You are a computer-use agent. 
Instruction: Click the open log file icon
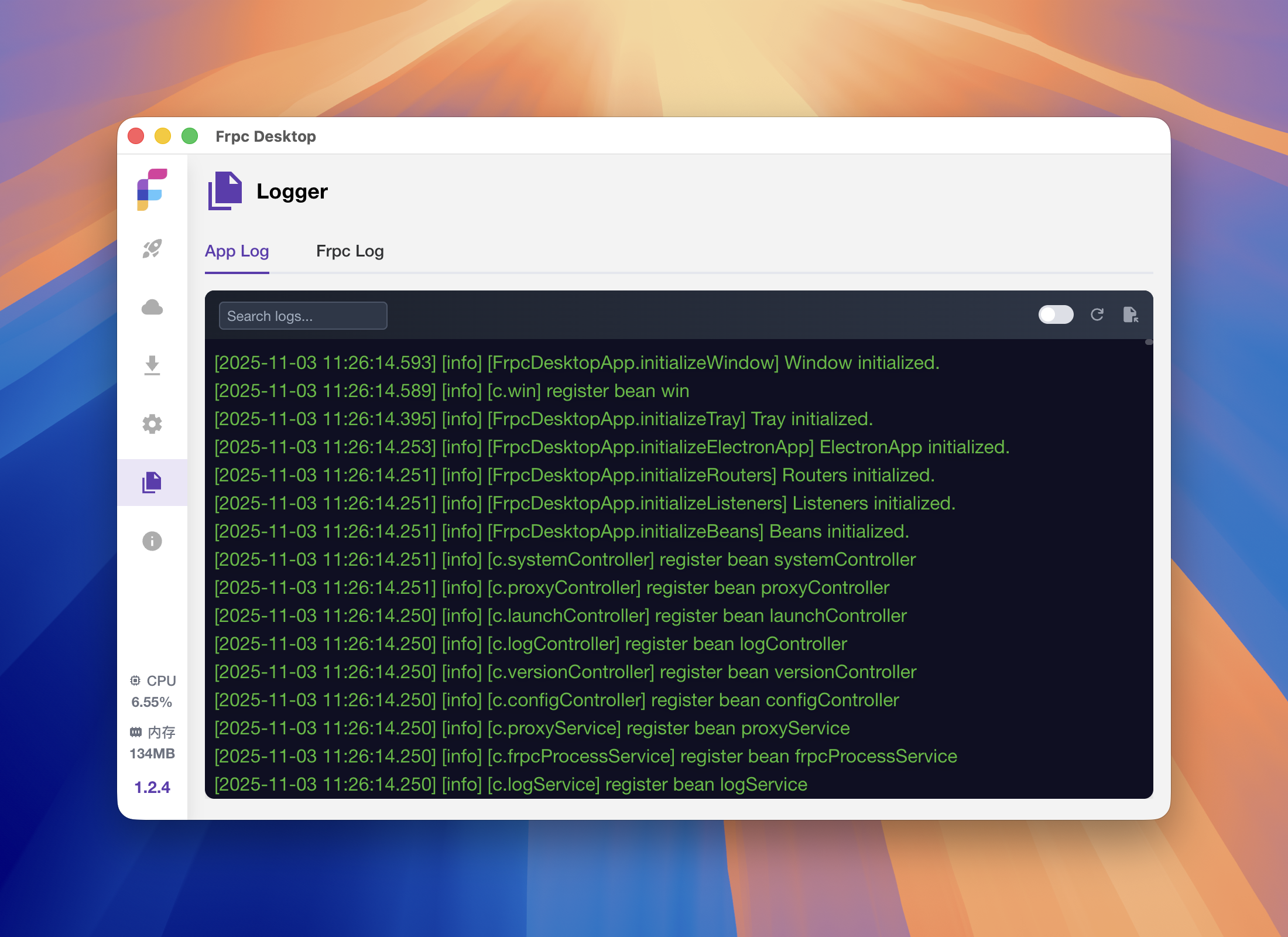click(1131, 315)
